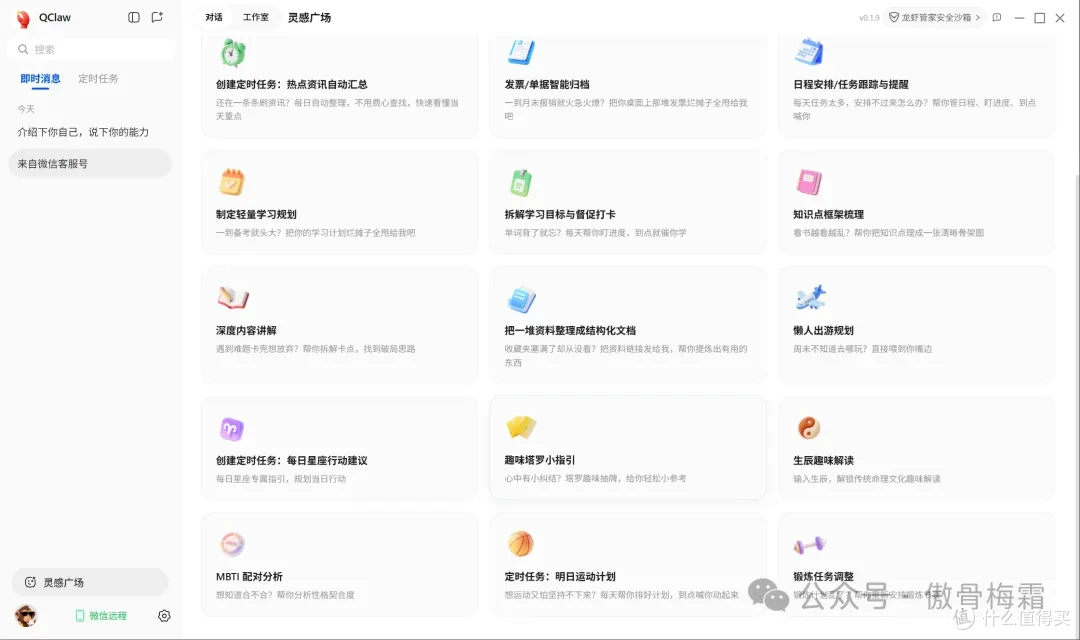The width and height of the screenshot is (1080, 640).
Task: Click the alarm clock icon for 热点资讯自动汇总
Action: click(x=233, y=52)
